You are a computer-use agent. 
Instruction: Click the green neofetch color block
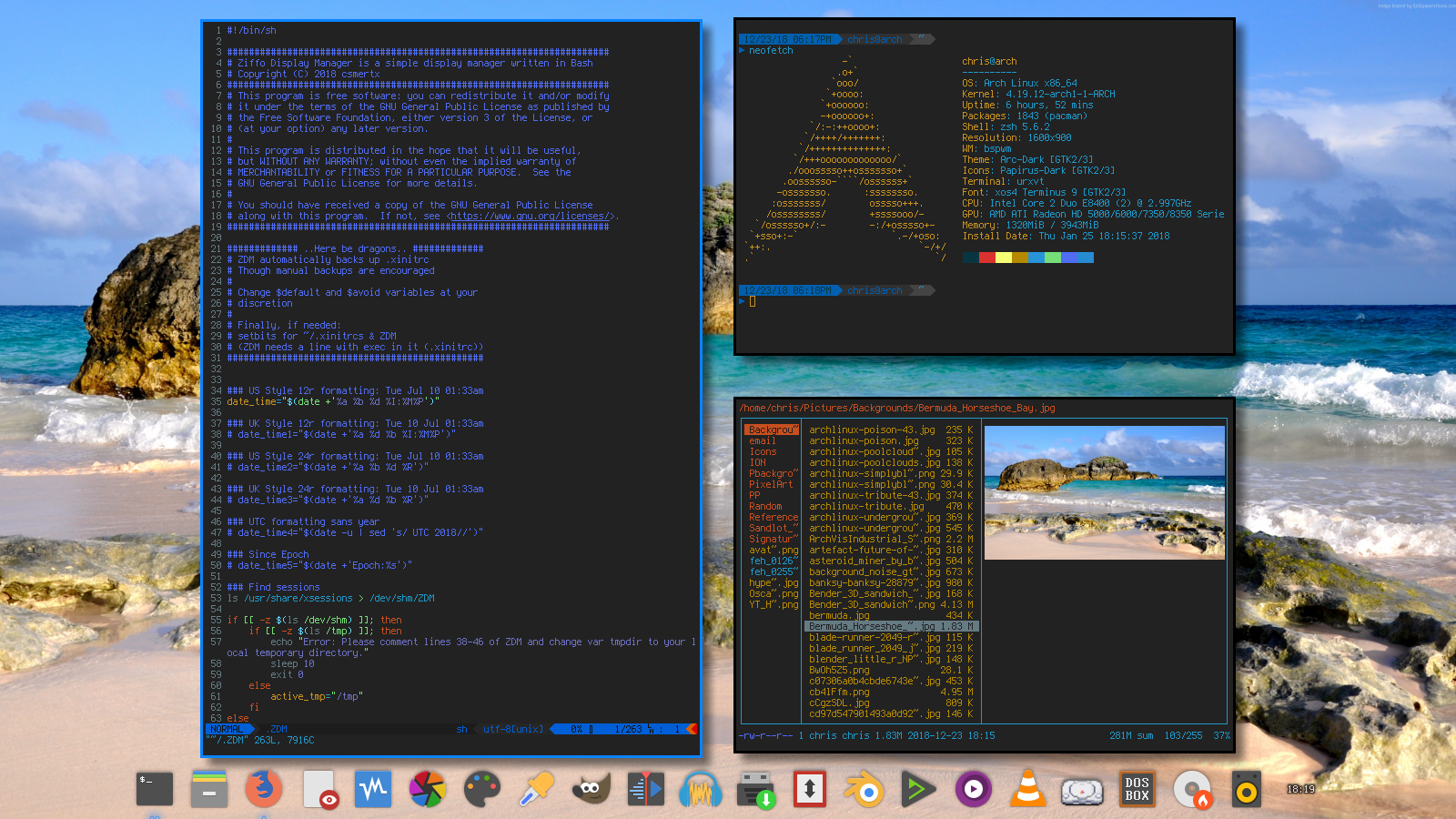tap(1053, 258)
